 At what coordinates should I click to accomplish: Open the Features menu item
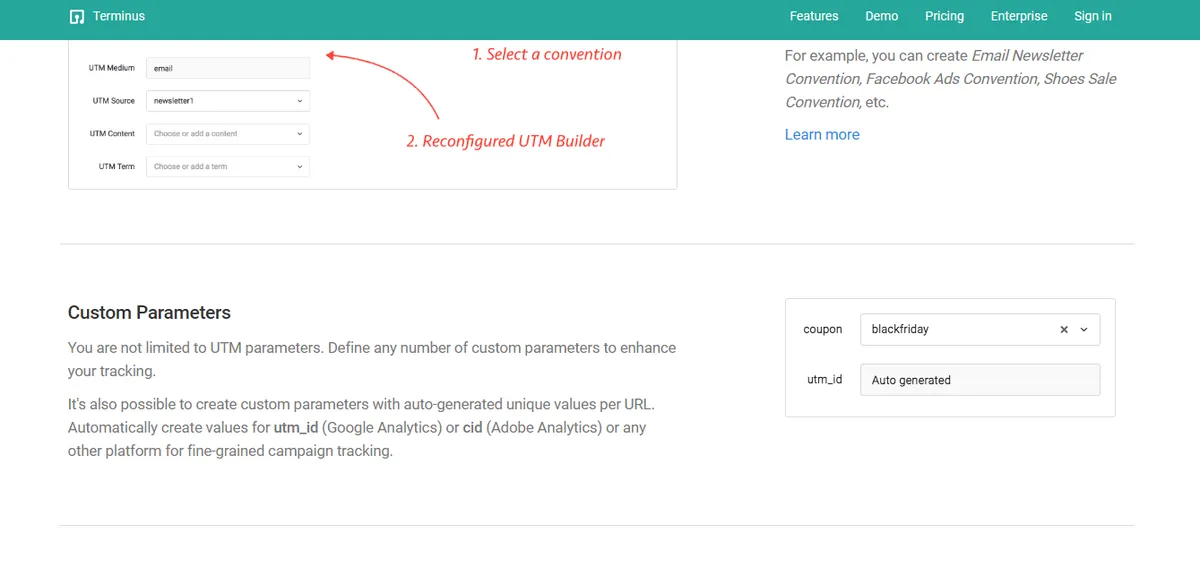(813, 16)
